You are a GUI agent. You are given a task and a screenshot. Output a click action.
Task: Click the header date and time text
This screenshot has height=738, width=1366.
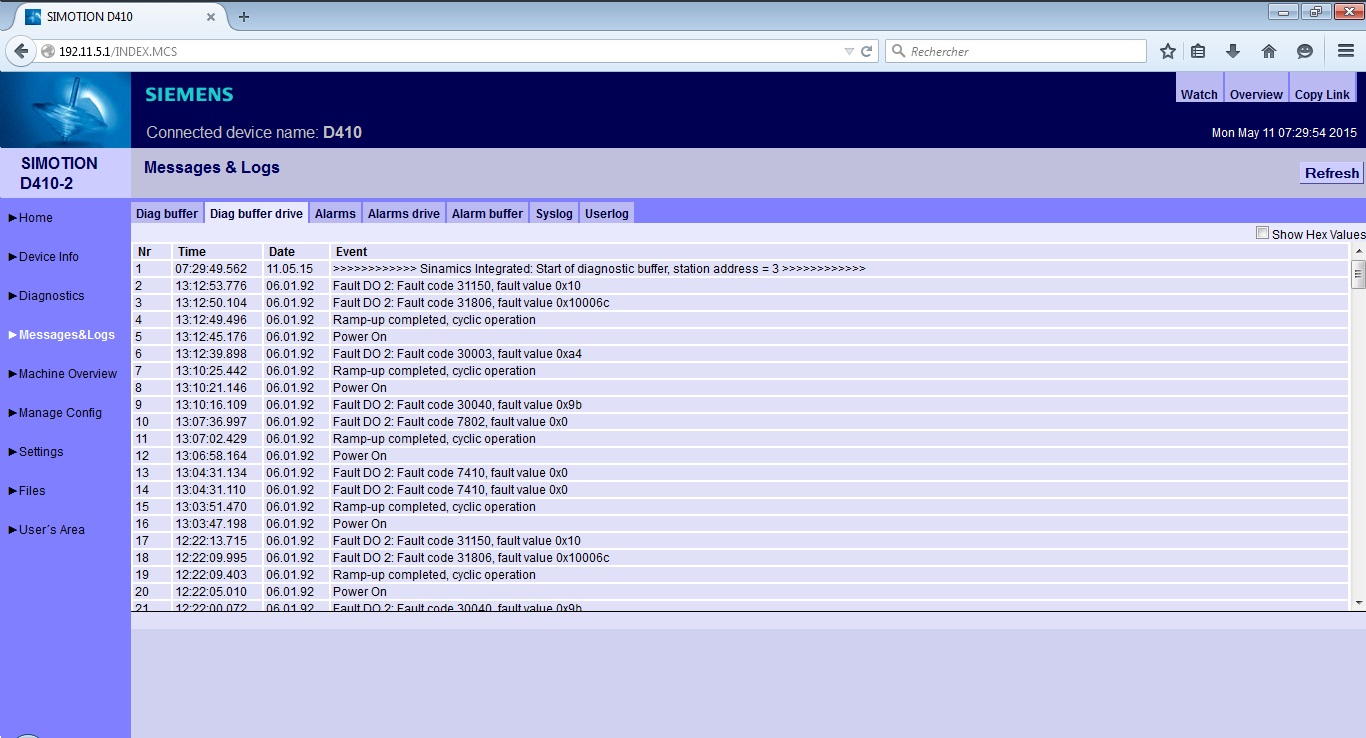pyautogui.click(x=1284, y=133)
